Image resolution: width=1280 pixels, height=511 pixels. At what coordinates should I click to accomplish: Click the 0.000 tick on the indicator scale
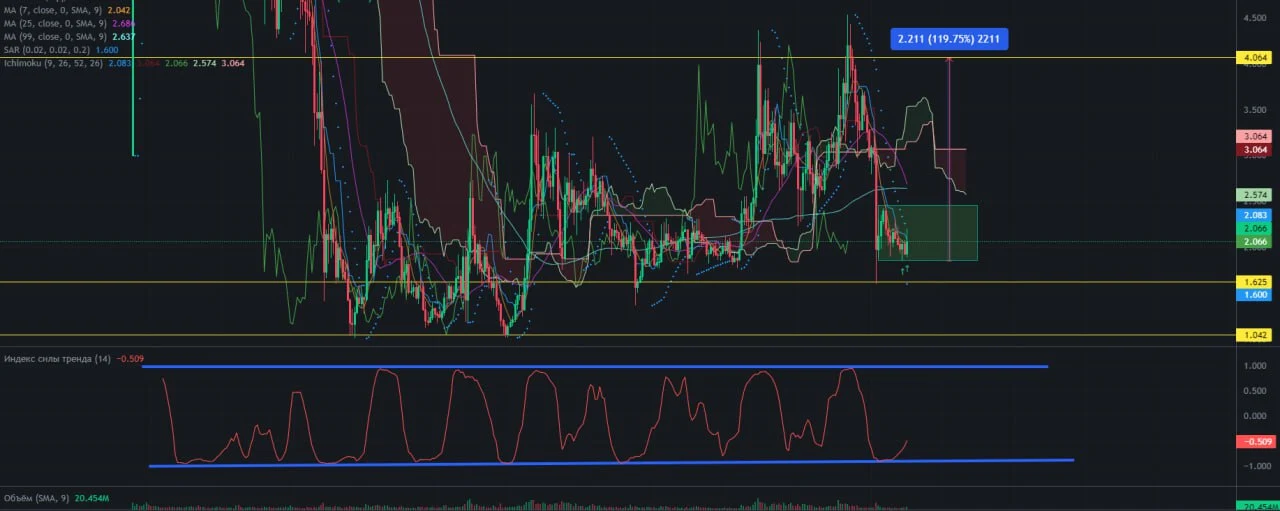coord(1256,416)
